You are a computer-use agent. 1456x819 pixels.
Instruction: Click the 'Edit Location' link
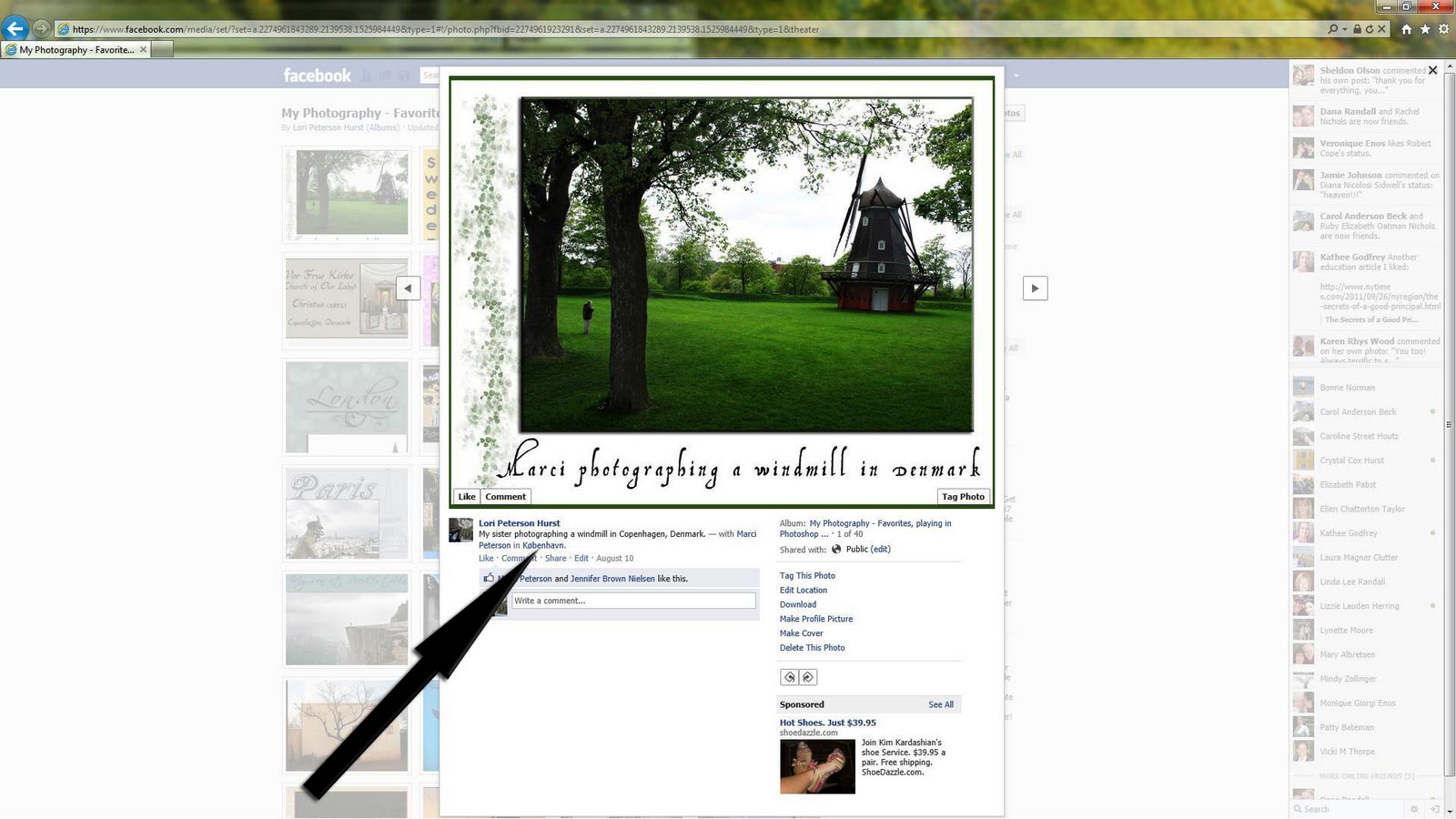pyautogui.click(x=803, y=591)
